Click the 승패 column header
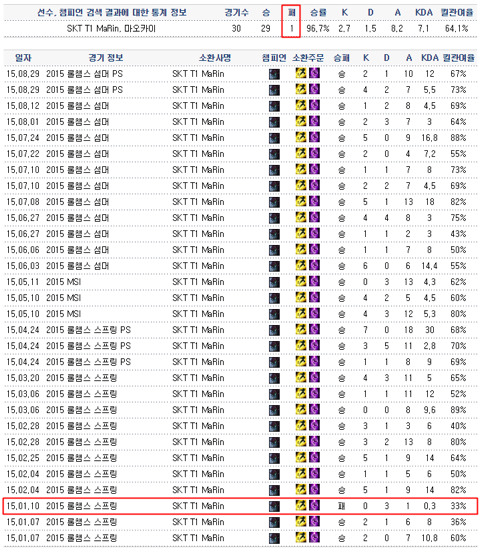480x554 pixels. click(342, 58)
